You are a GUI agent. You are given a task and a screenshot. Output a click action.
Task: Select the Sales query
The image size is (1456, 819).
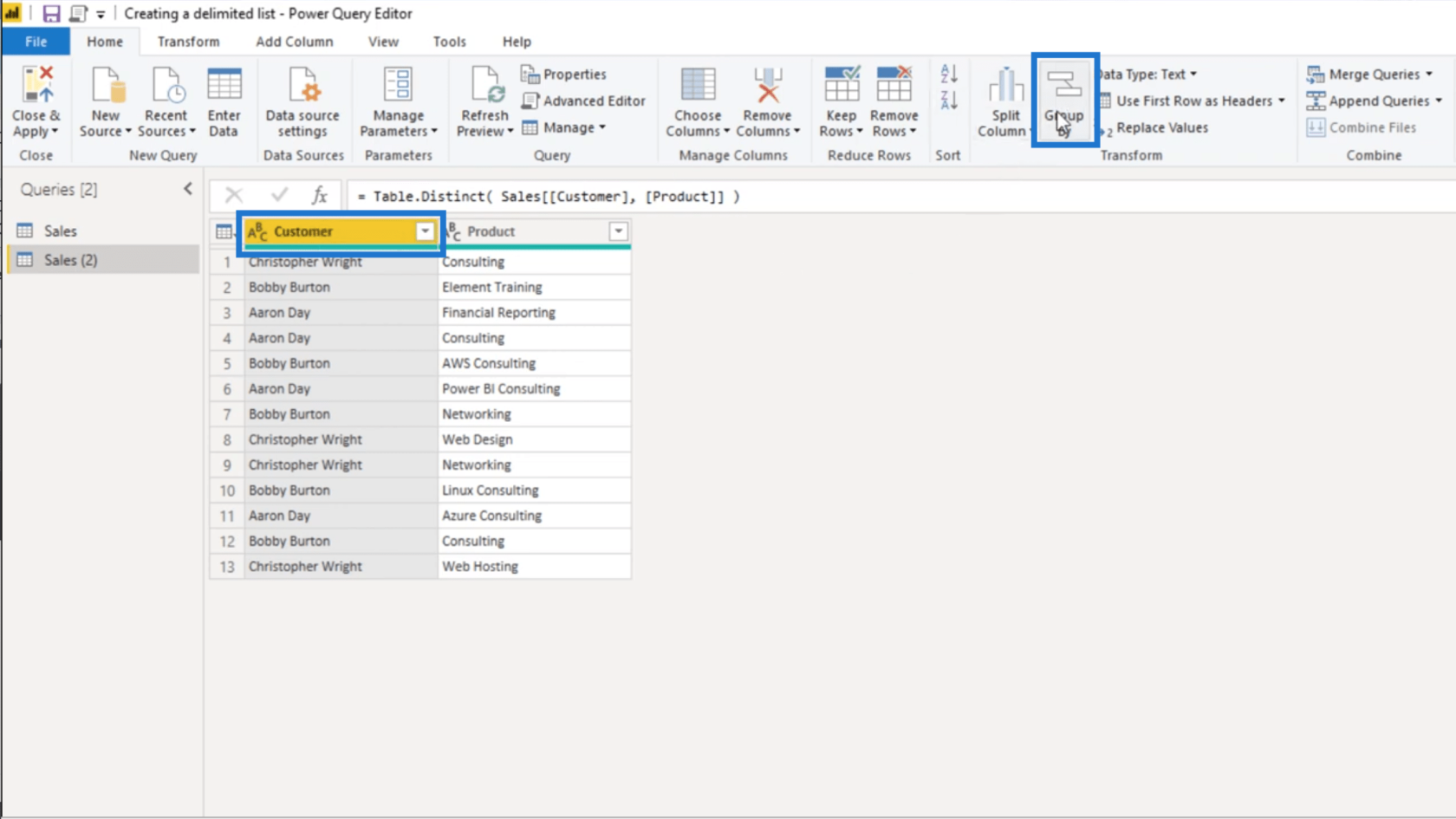coord(104,231)
